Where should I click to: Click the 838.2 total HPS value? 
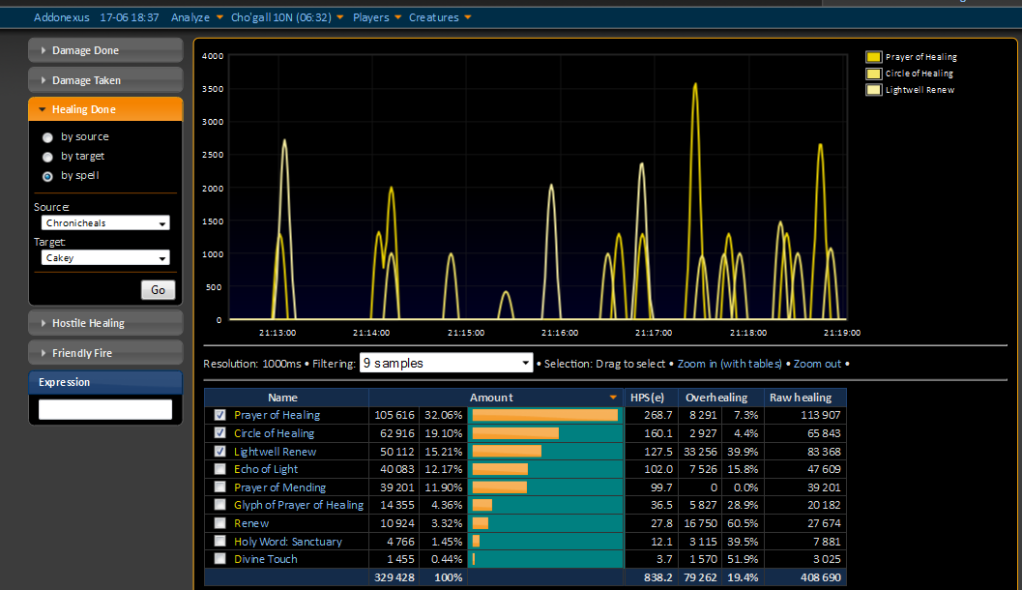click(658, 578)
